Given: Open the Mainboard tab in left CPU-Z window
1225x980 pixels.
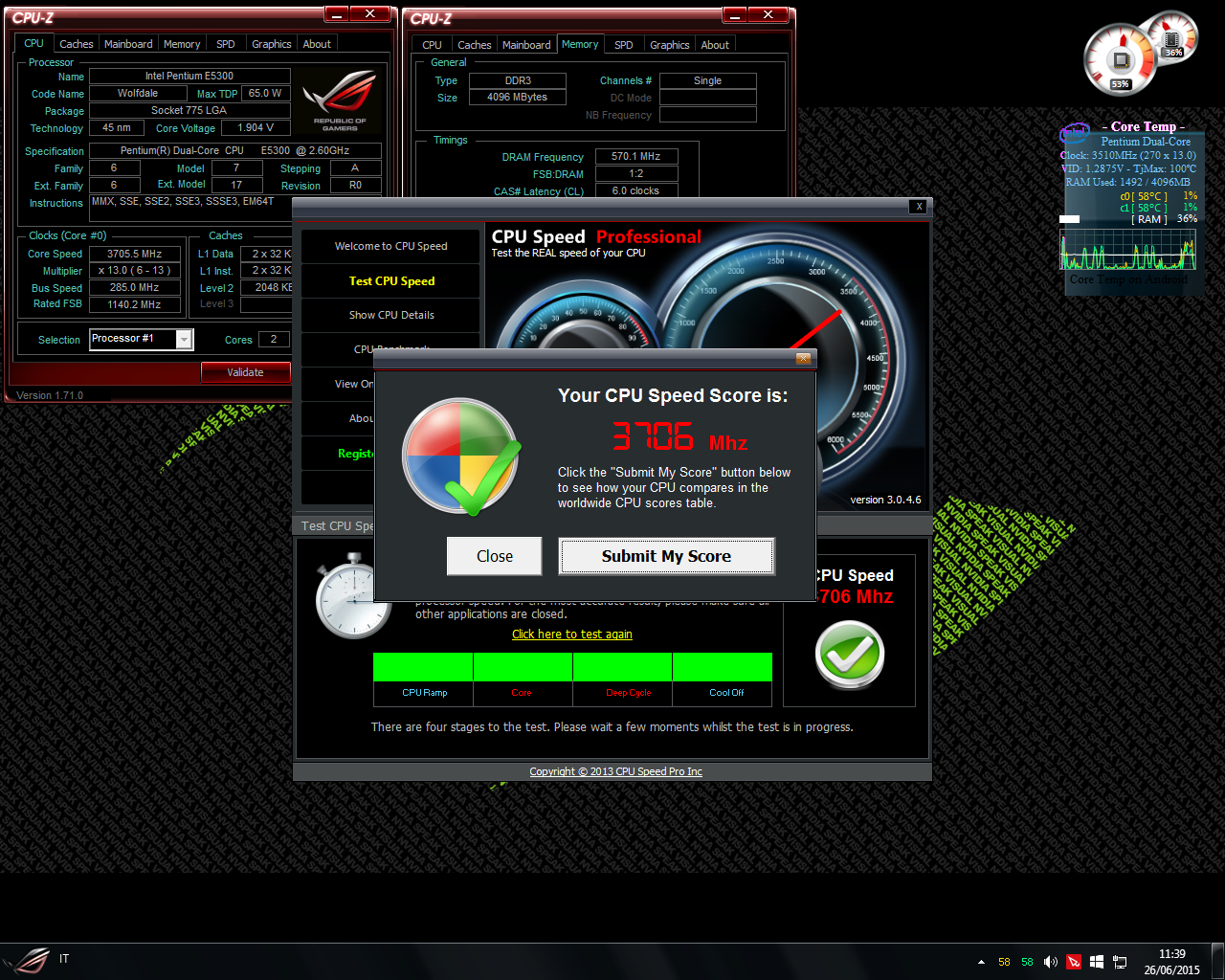Looking at the screenshot, I should [128, 44].
